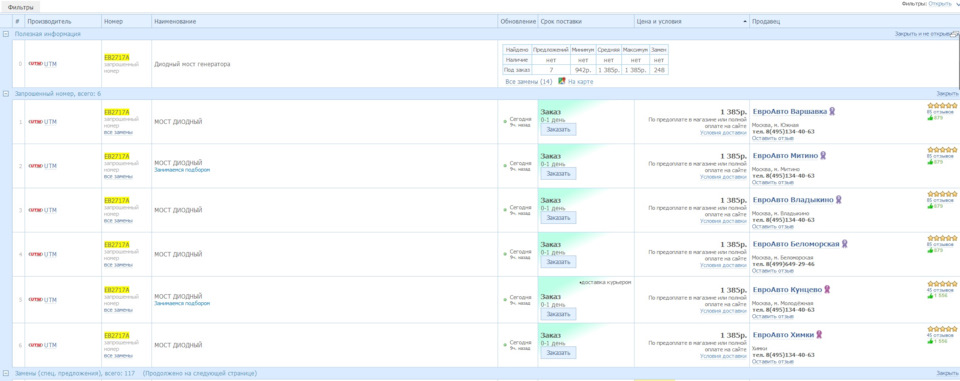Collapse the Запрошенный номер section

[x=6, y=94]
